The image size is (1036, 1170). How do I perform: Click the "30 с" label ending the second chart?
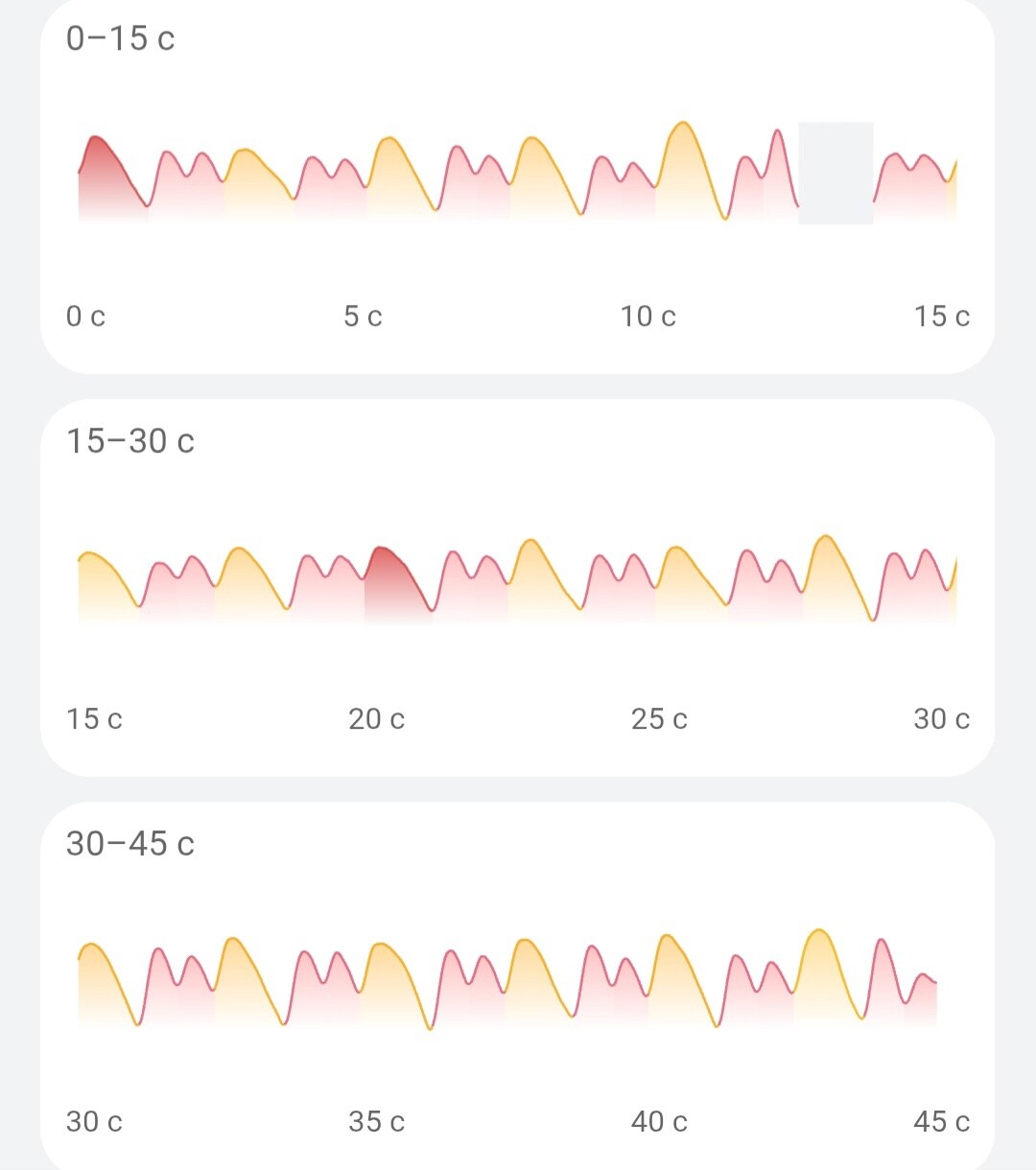pyautogui.click(x=941, y=719)
